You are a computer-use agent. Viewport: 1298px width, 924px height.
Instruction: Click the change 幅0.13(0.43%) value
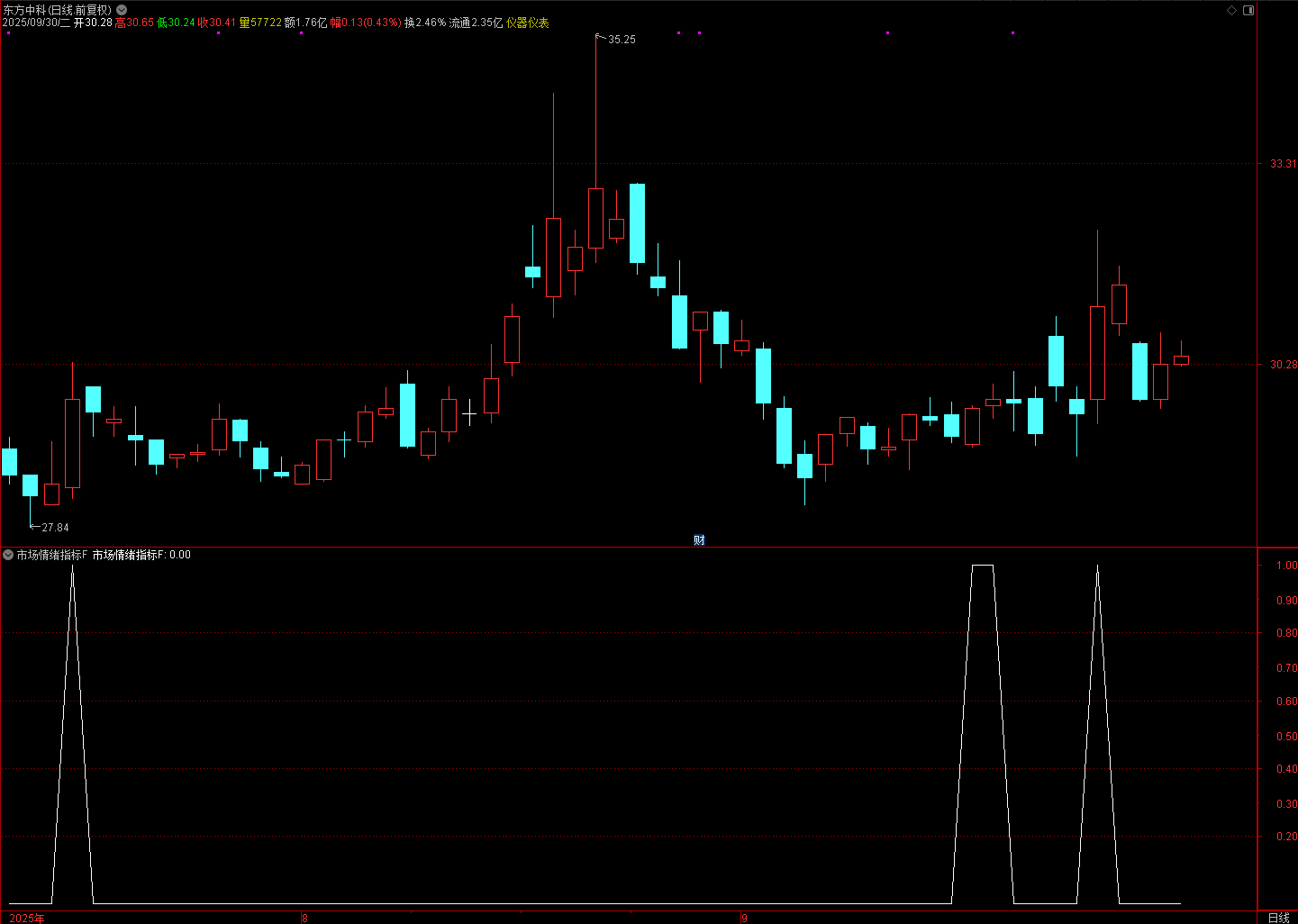coord(366,23)
